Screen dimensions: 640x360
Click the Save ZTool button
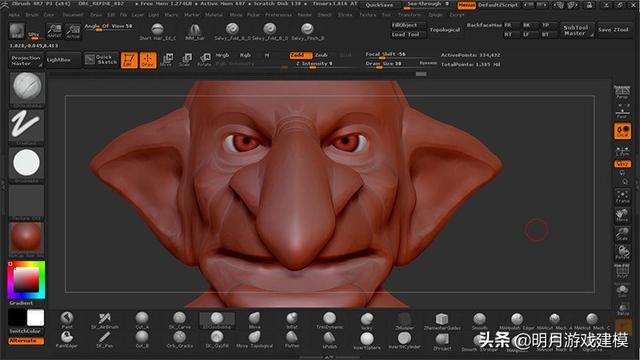pyautogui.click(x=613, y=30)
